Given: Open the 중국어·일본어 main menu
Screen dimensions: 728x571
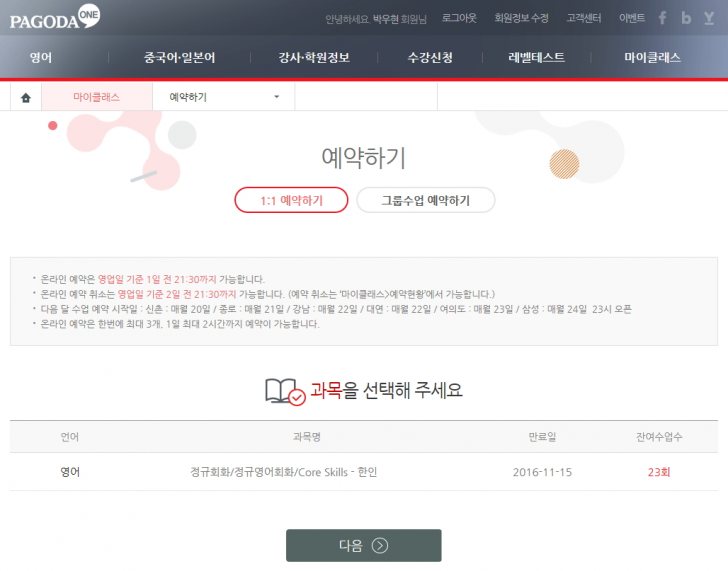Looking at the screenshot, I should 179,58.
